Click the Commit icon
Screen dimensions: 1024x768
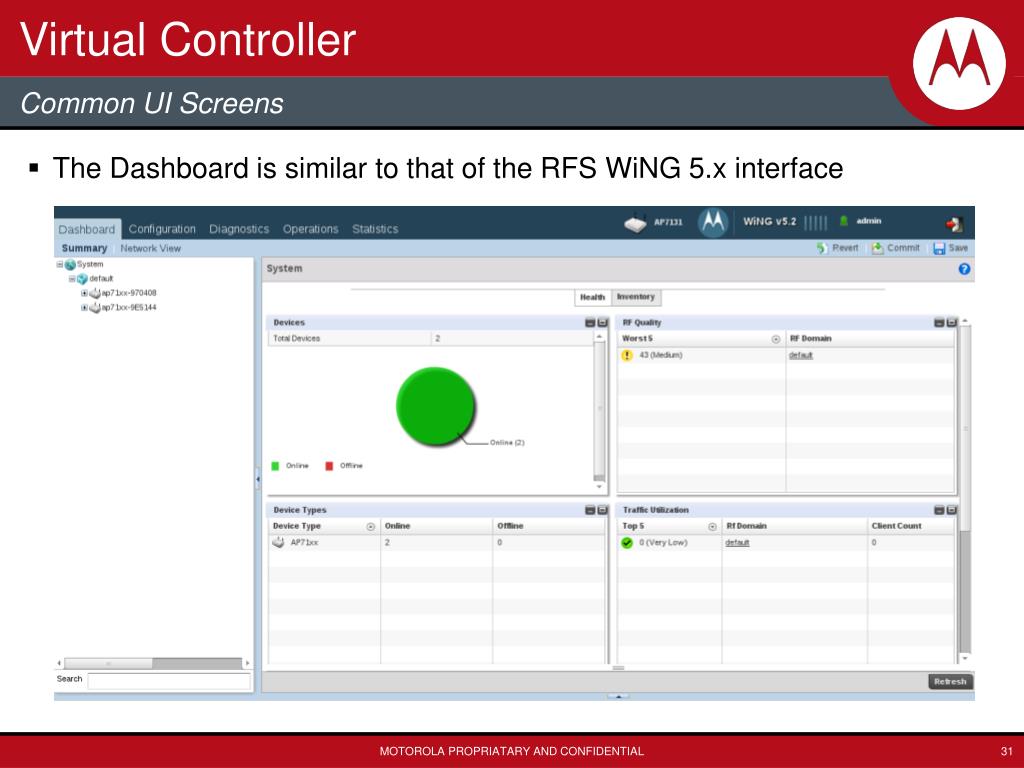click(877, 248)
